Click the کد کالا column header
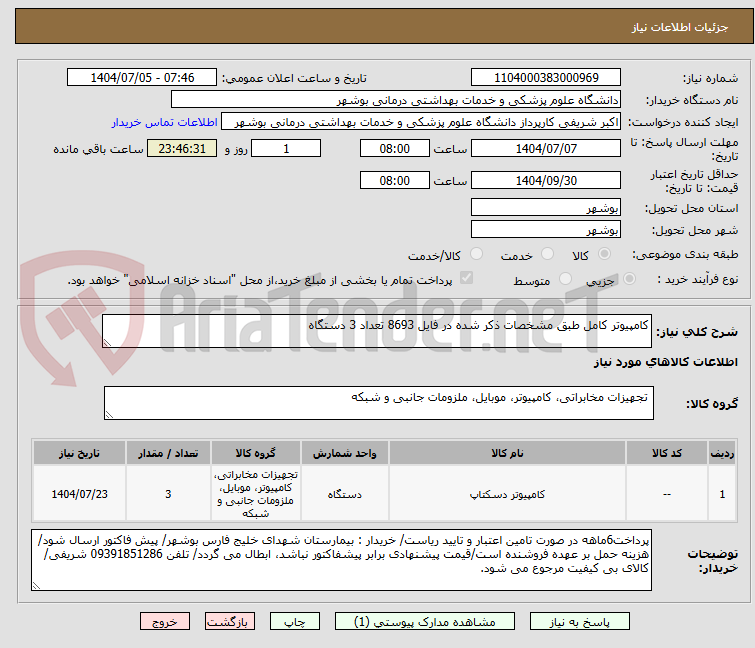 (667, 453)
